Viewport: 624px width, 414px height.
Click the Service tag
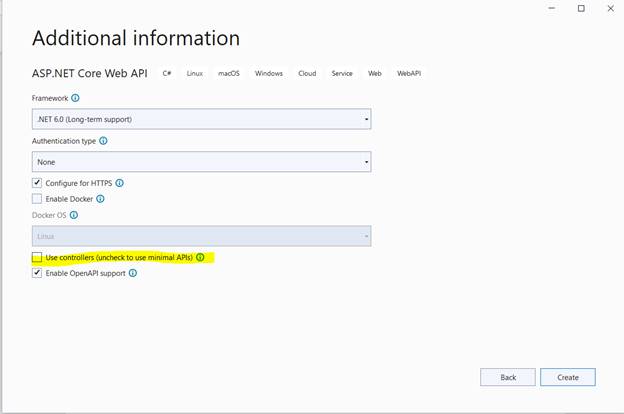pos(342,73)
